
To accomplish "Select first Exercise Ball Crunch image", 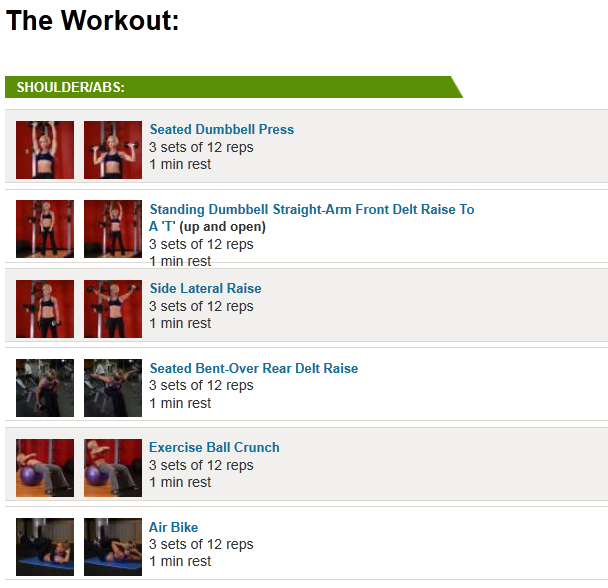I will pyautogui.click(x=45, y=468).
